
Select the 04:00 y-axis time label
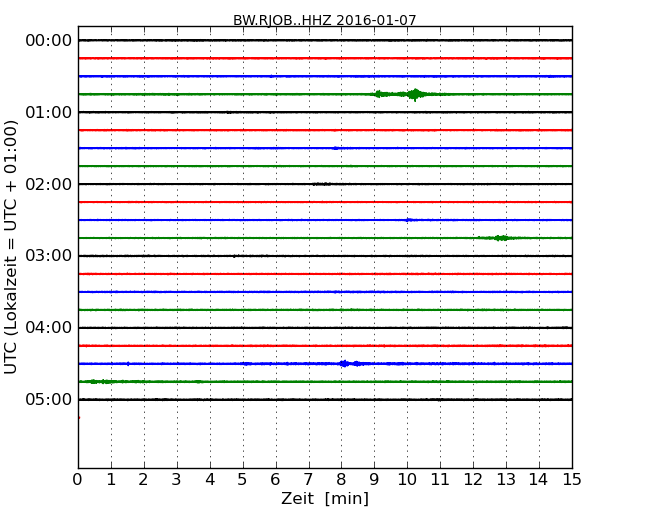coord(49,328)
